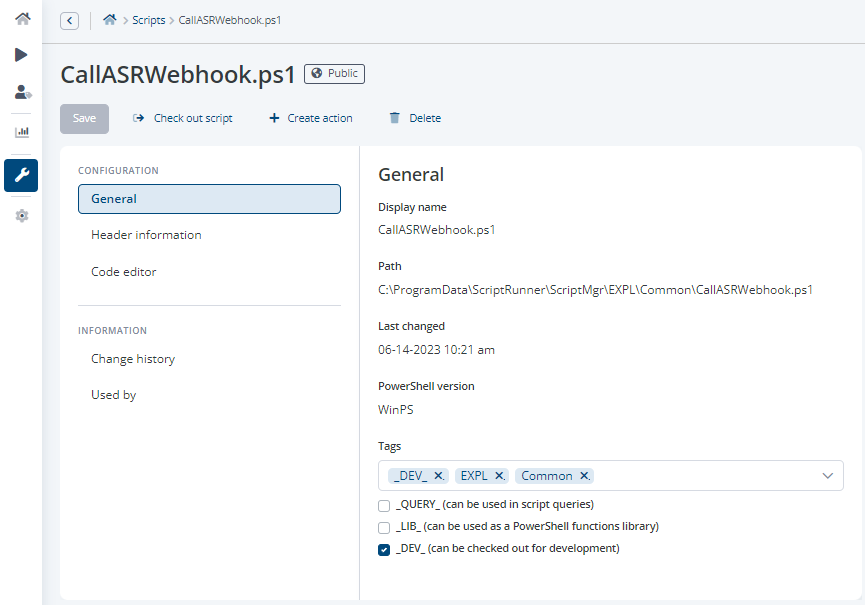Click the Create action button
The width and height of the screenshot is (865, 605).
click(x=311, y=118)
